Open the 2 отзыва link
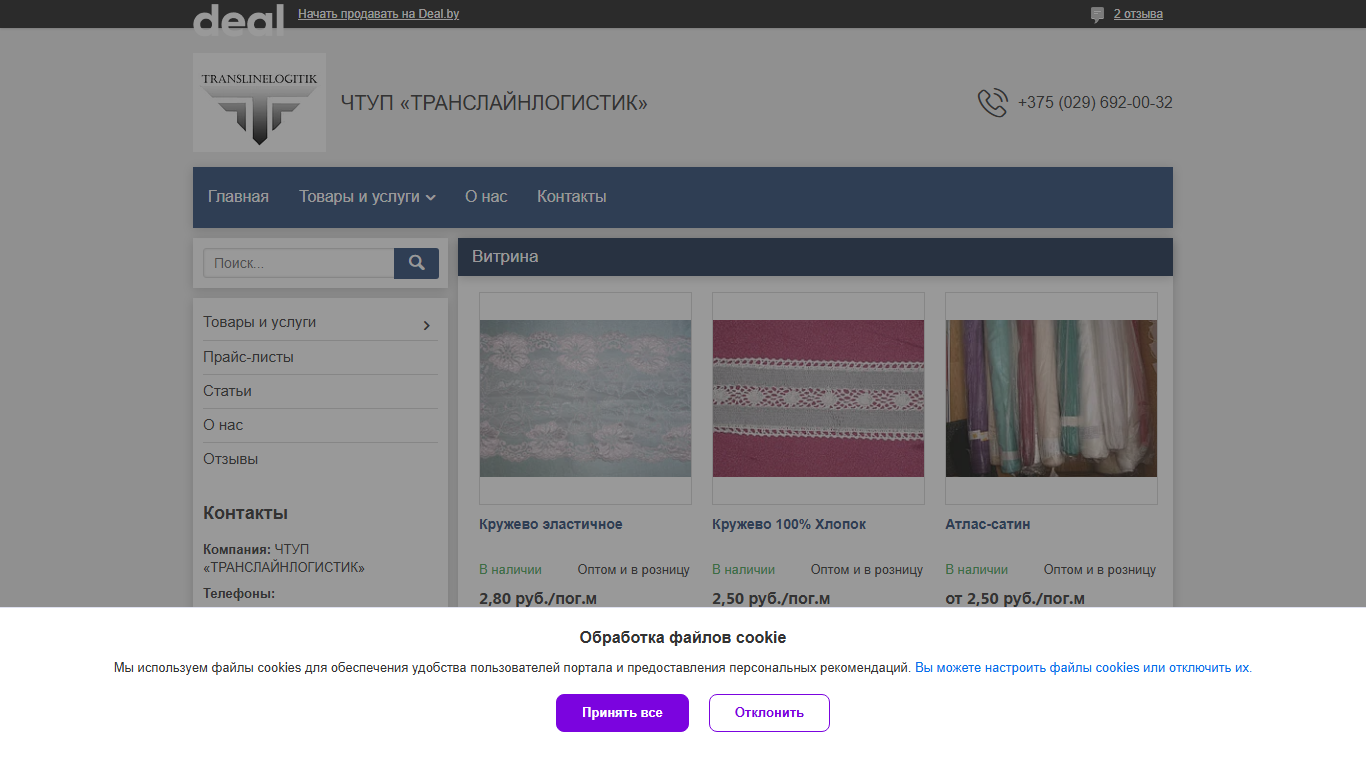1366x768 pixels. tap(1138, 14)
